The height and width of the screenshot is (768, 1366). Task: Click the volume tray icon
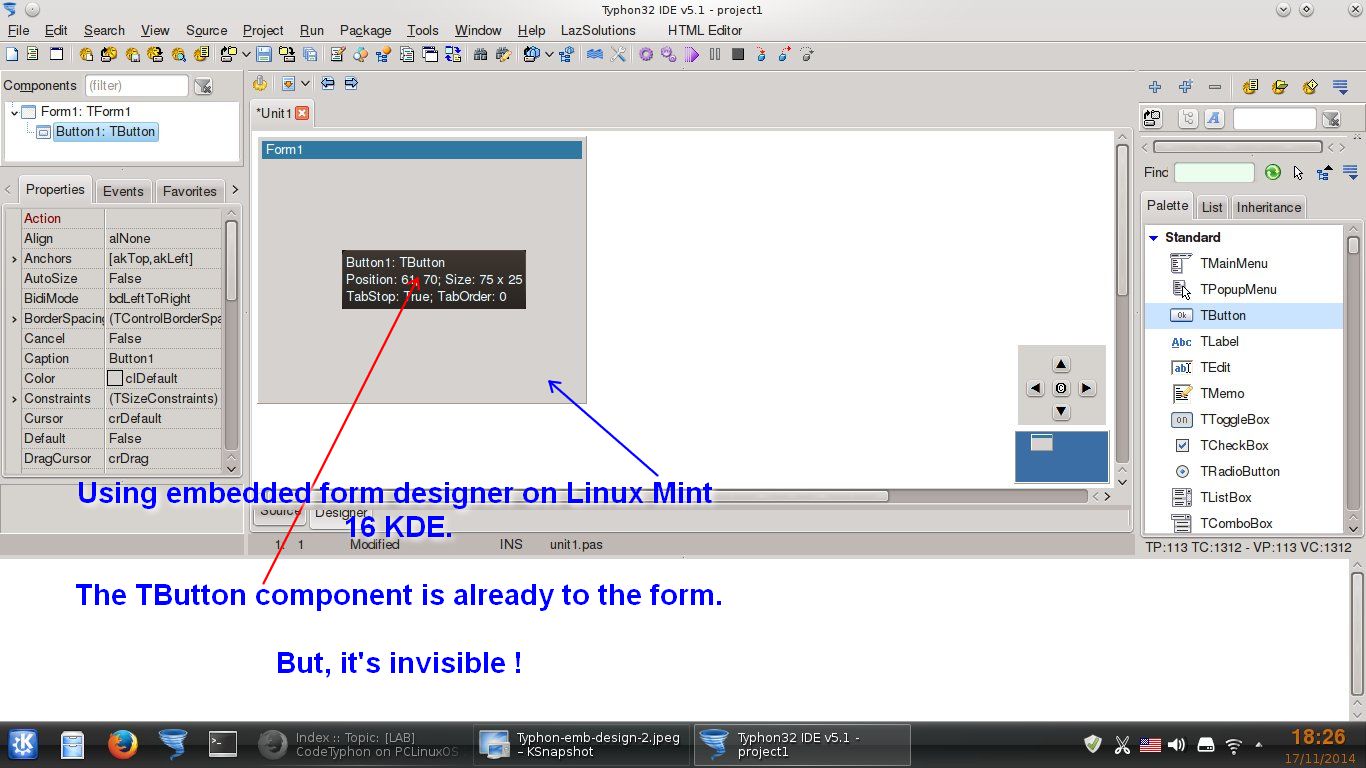pyautogui.click(x=1177, y=745)
